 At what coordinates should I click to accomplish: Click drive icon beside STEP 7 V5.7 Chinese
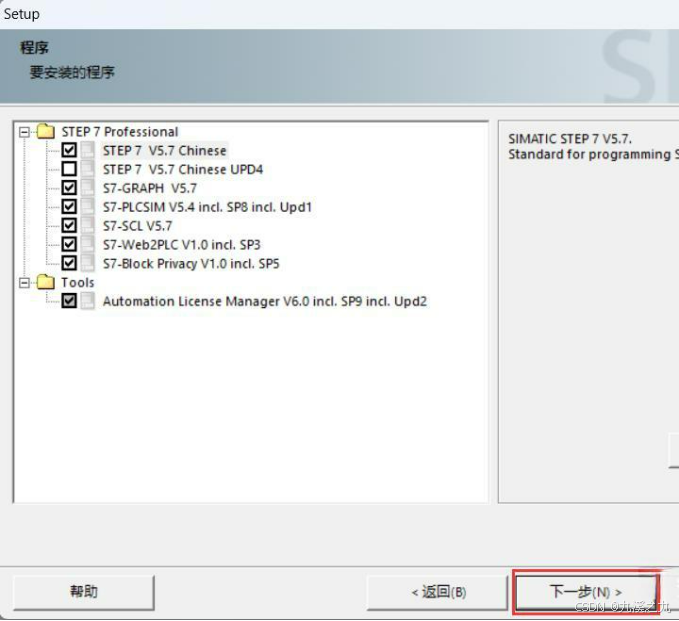pos(87,150)
